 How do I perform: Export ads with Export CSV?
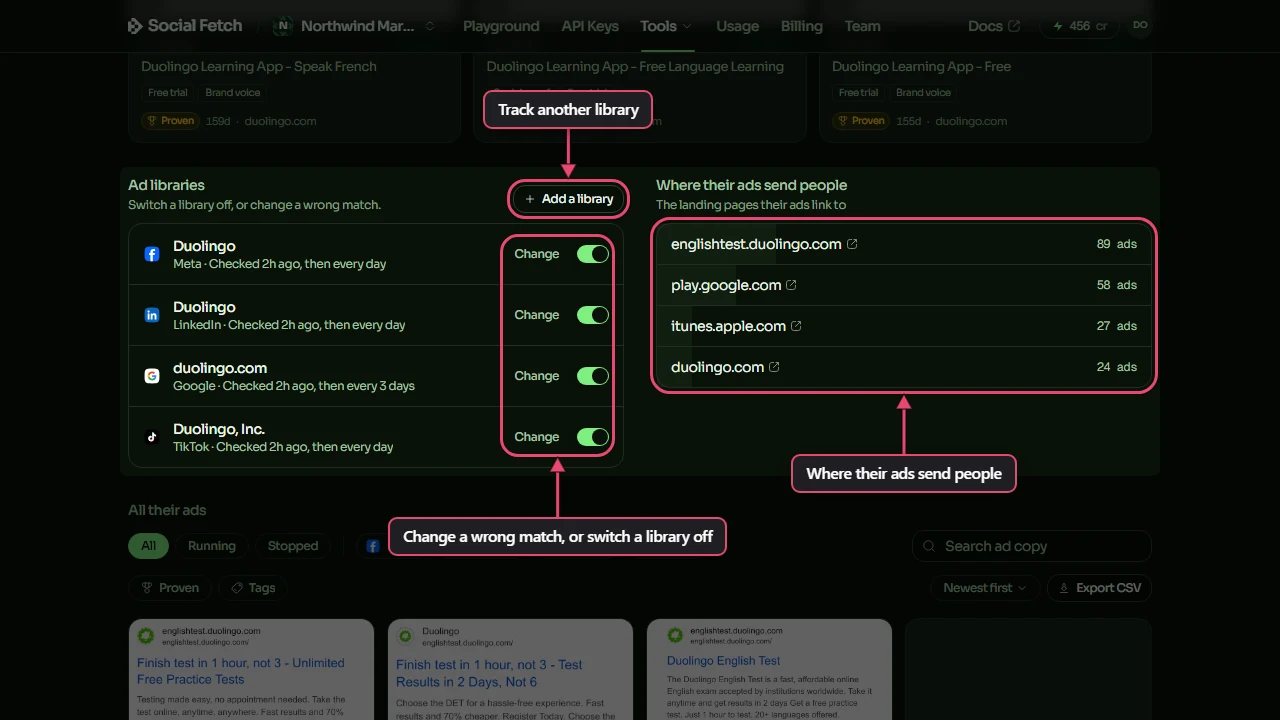tap(1099, 588)
